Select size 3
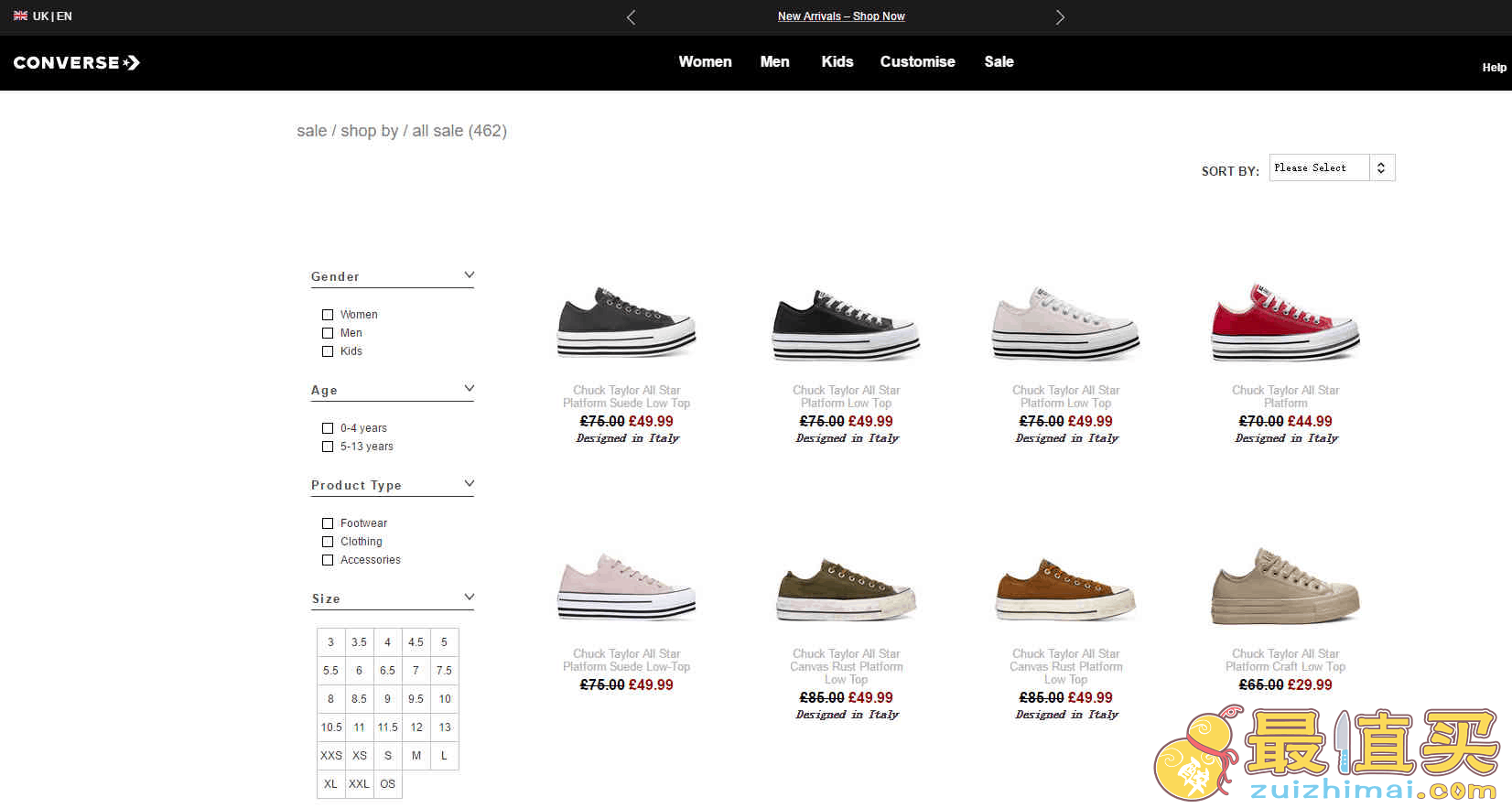This screenshot has height=808, width=1512. tap(331, 642)
